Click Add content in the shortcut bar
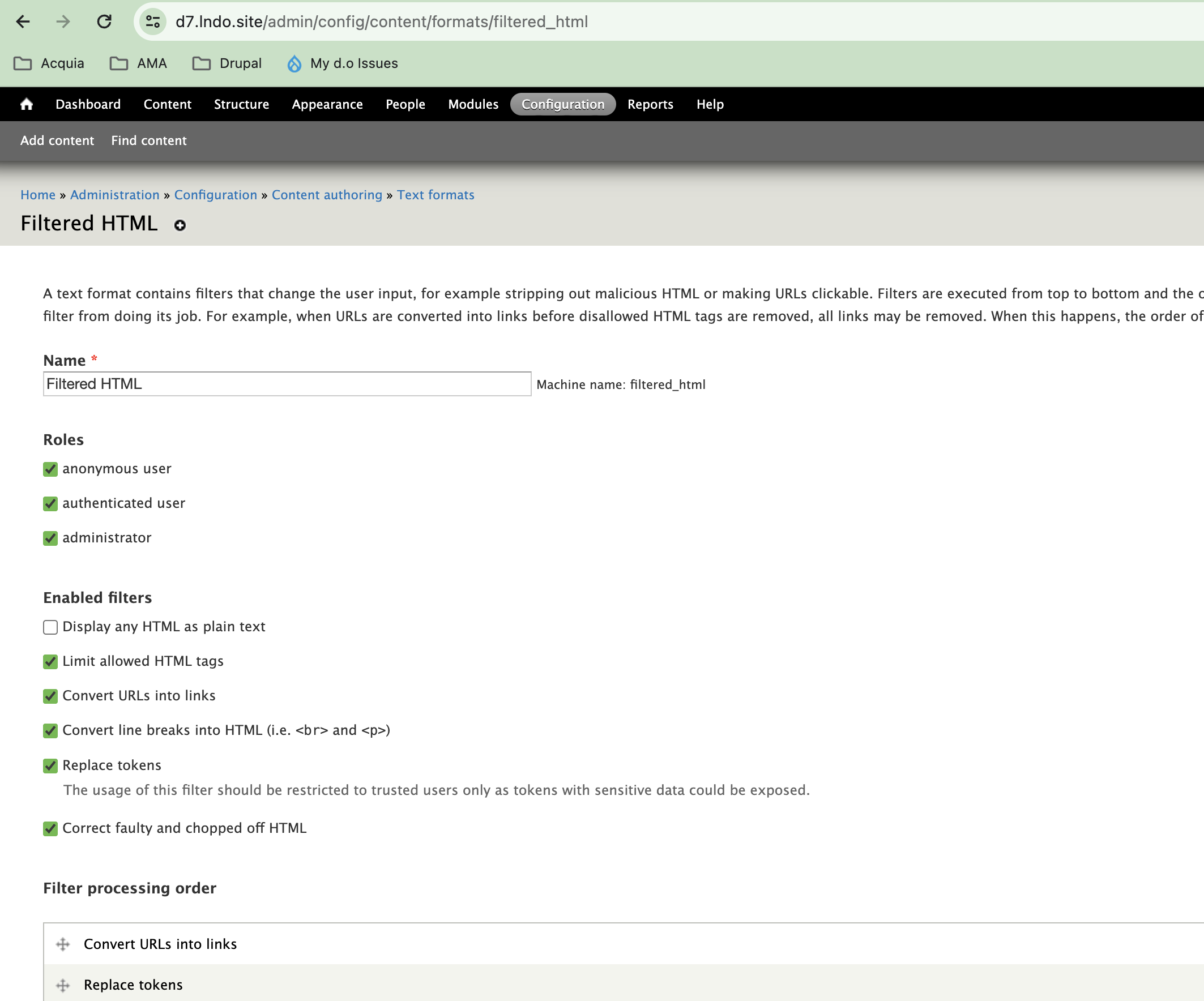The width and height of the screenshot is (1204, 1001). click(x=57, y=140)
